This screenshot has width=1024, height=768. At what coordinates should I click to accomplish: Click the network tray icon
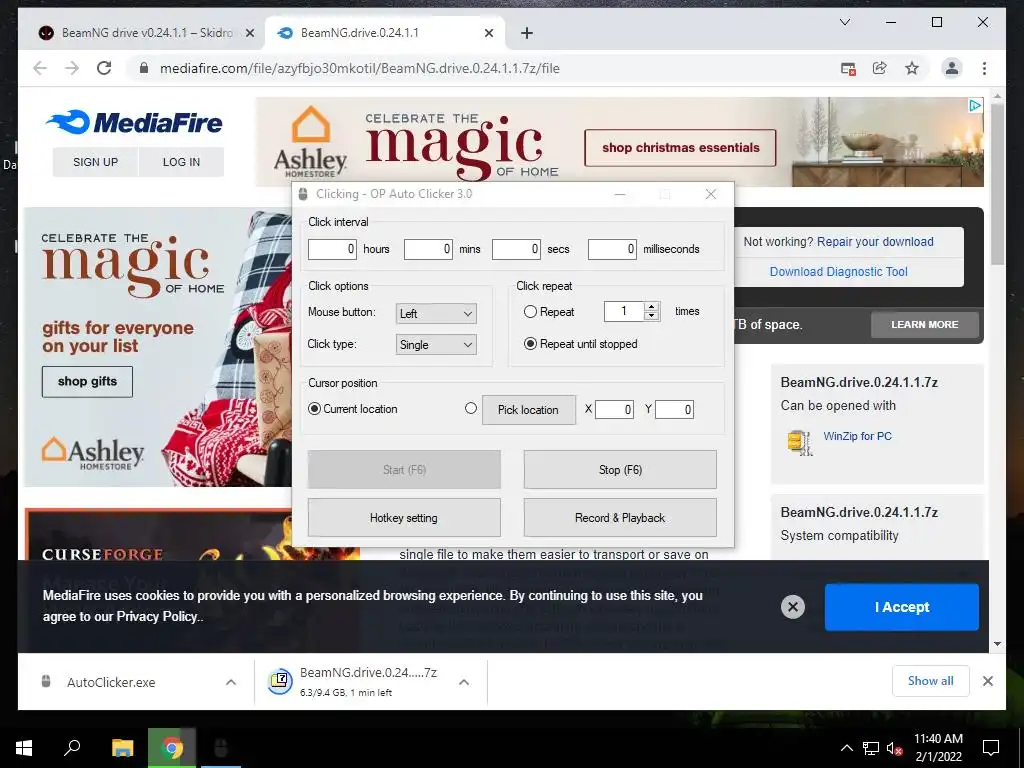pyautogui.click(x=871, y=748)
